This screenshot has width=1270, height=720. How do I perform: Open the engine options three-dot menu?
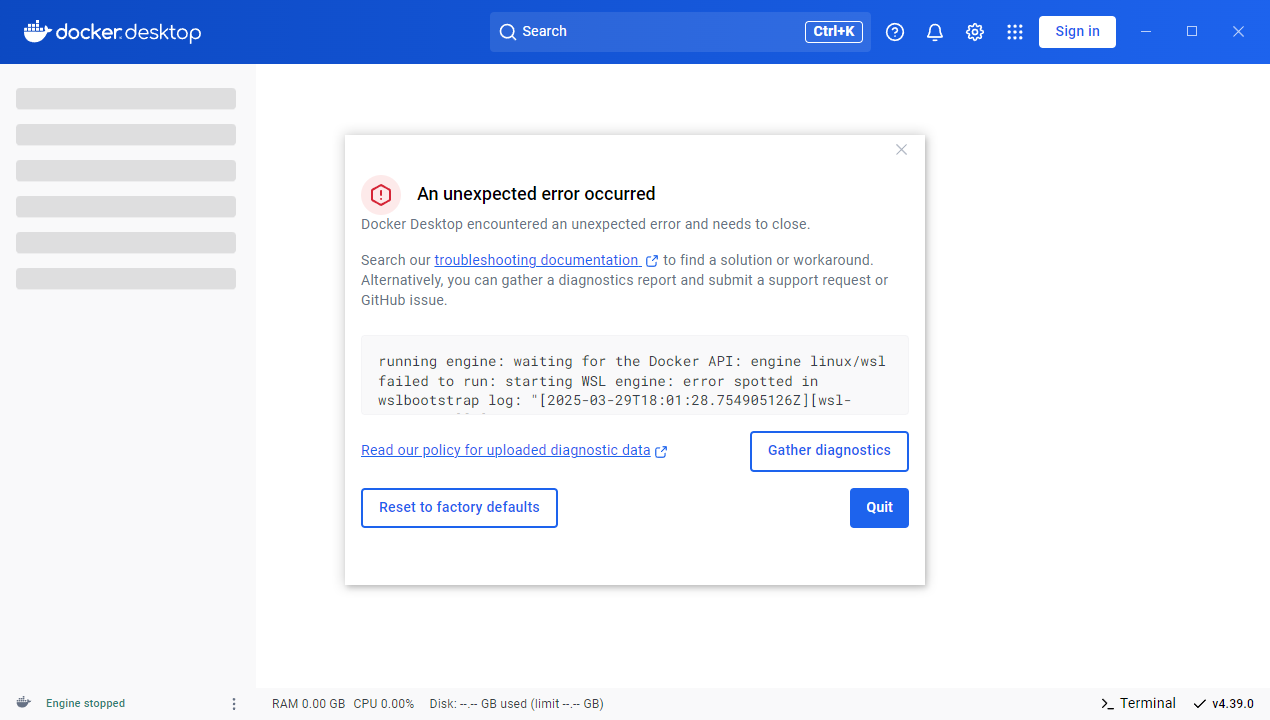tap(234, 704)
